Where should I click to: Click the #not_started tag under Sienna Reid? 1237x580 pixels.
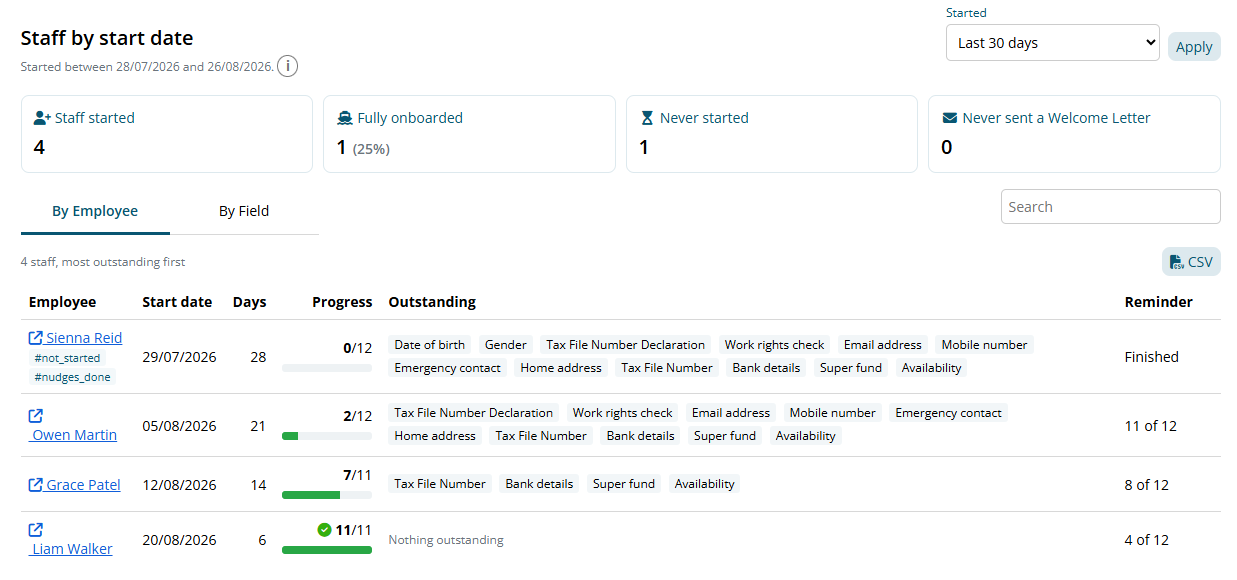[x=67, y=358]
